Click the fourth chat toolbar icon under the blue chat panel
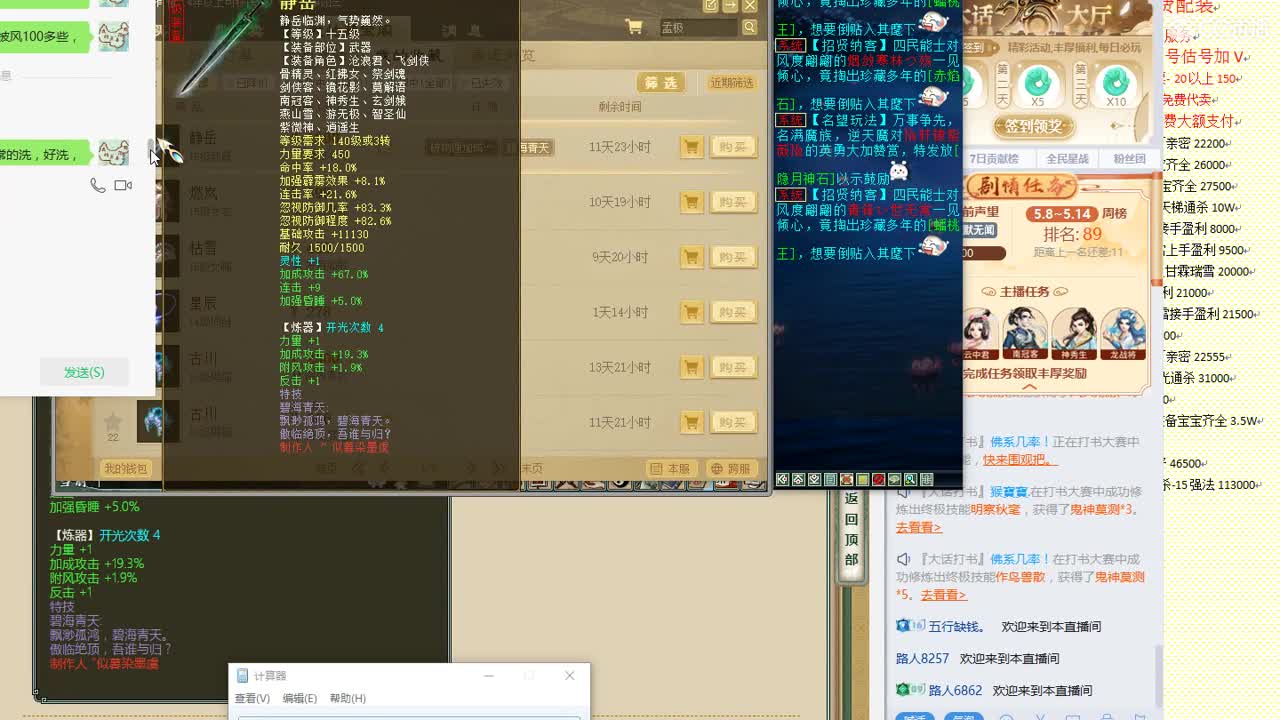Image resolution: width=1280 pixels, height=720 pixels. click(831, 480)
